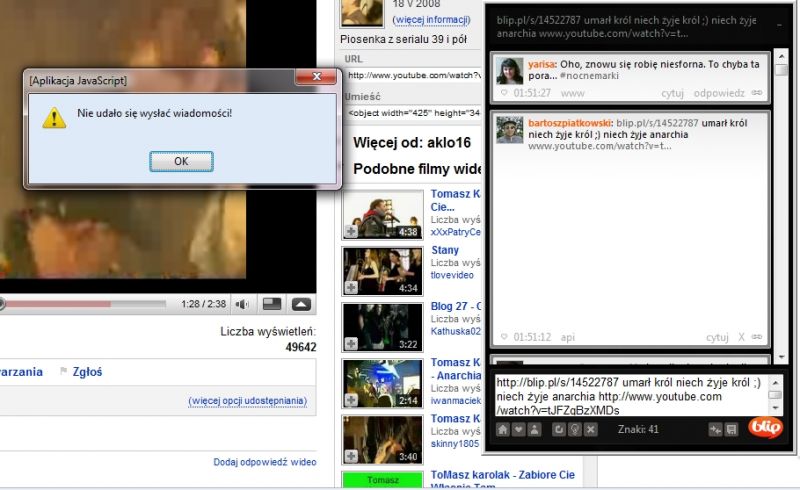Open bartoszpiatkowski's username link
Viewport: 800px width, 490px height.
pyautogui.click(x=569, y=123)
